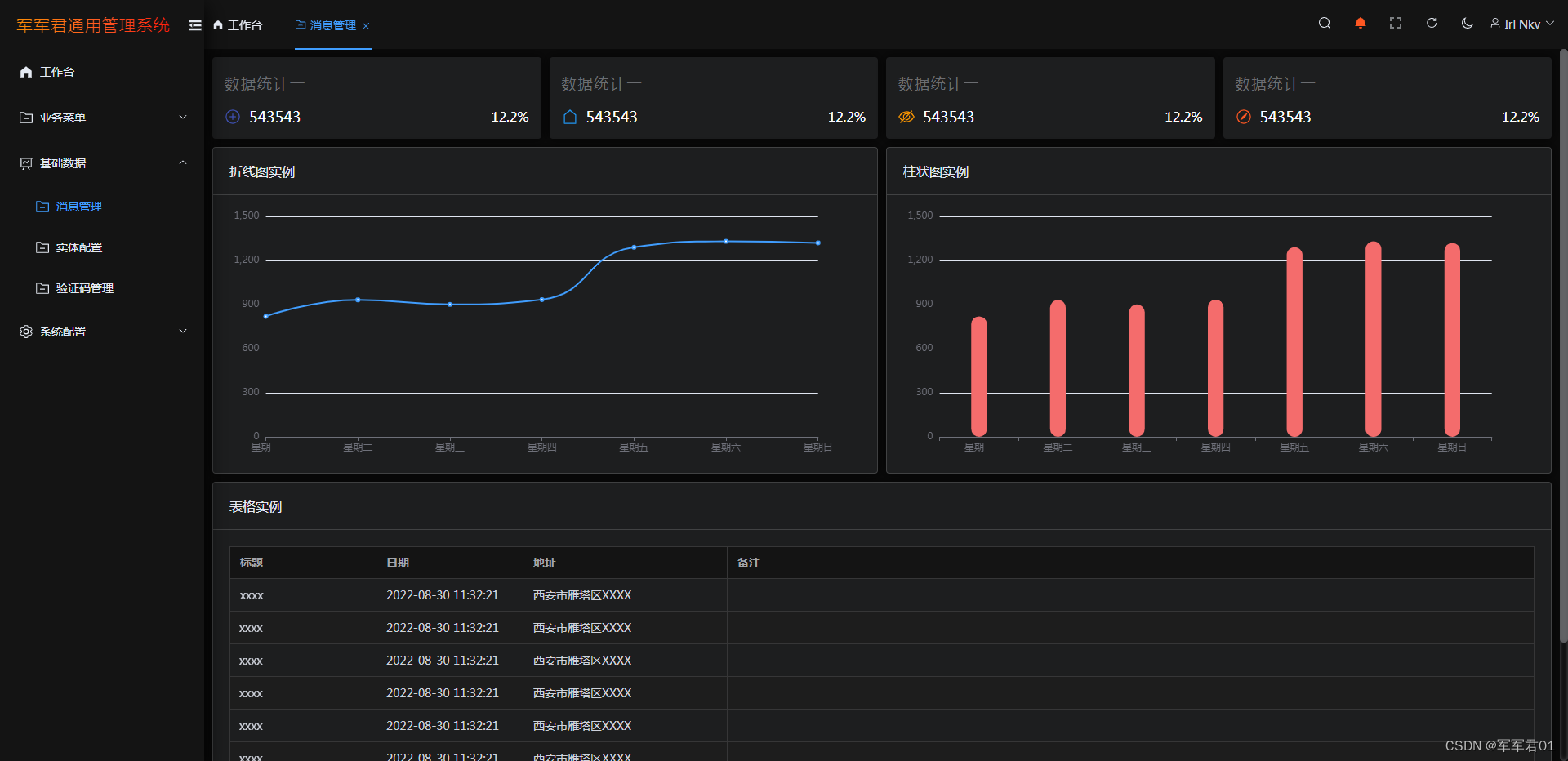Click the folder icon beside 业务菜单
The image size is (1568, 761).
[26, 118]
